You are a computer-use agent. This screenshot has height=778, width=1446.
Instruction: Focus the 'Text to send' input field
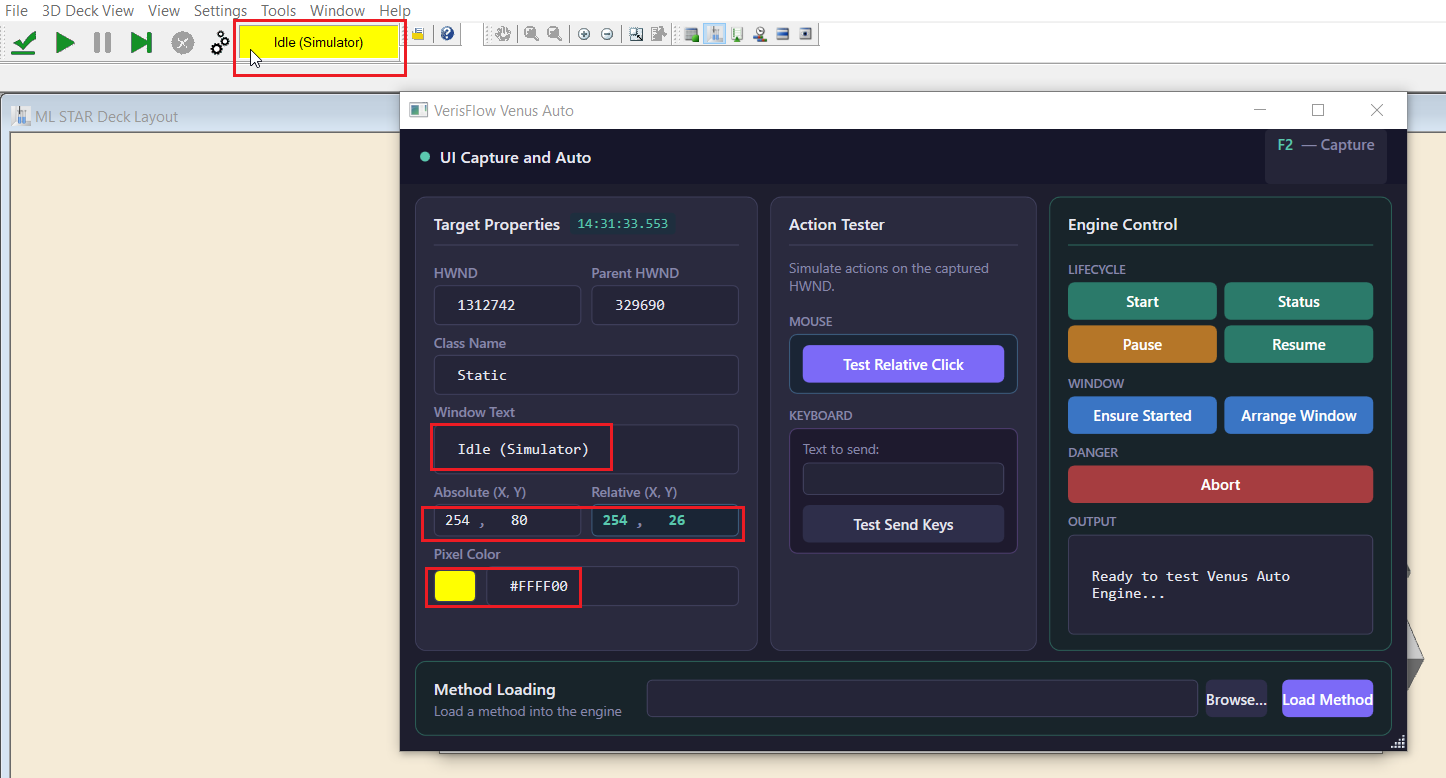pyautogui.click(x=903, y=478)
